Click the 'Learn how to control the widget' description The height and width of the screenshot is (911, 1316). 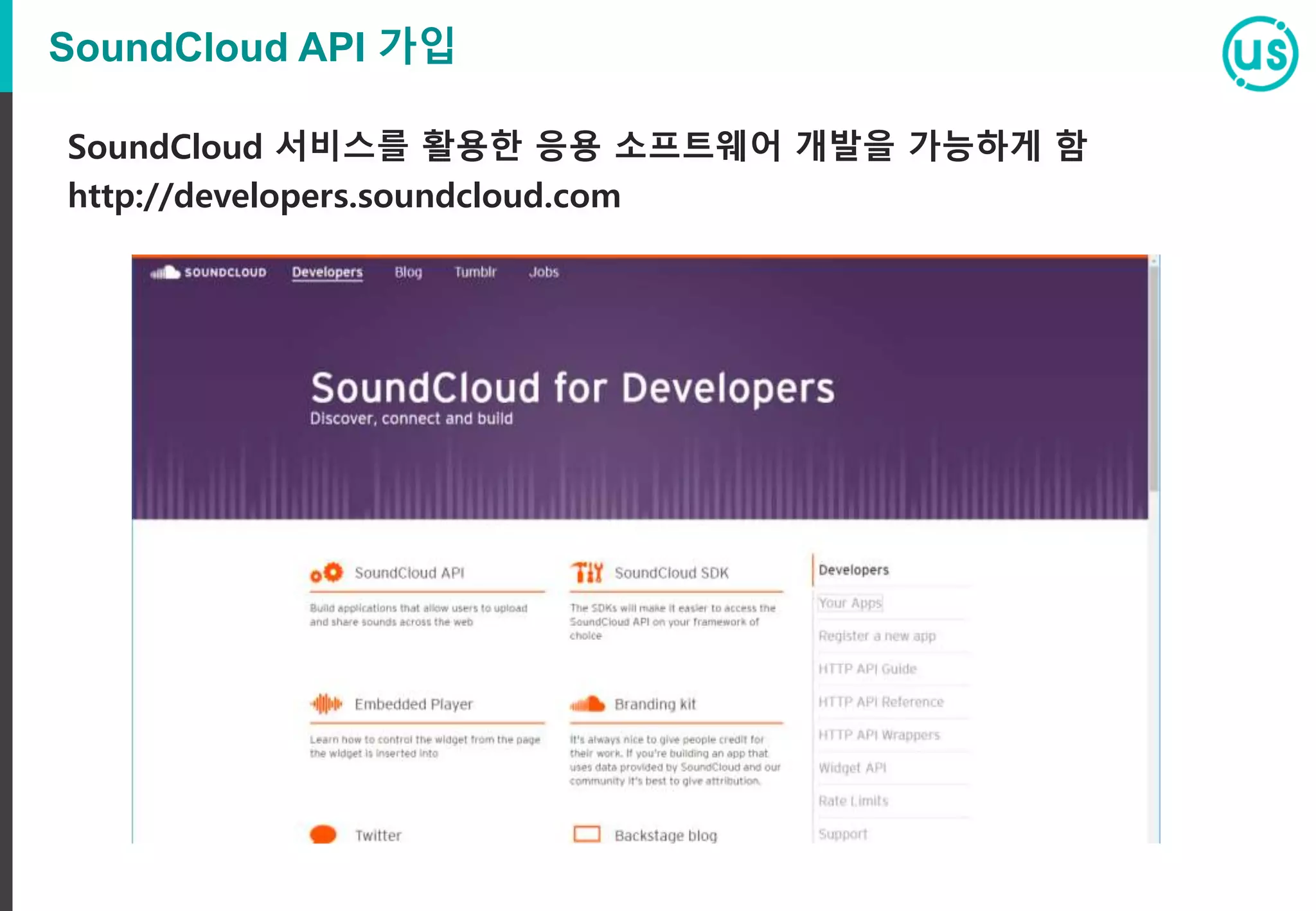pos(425,747)
